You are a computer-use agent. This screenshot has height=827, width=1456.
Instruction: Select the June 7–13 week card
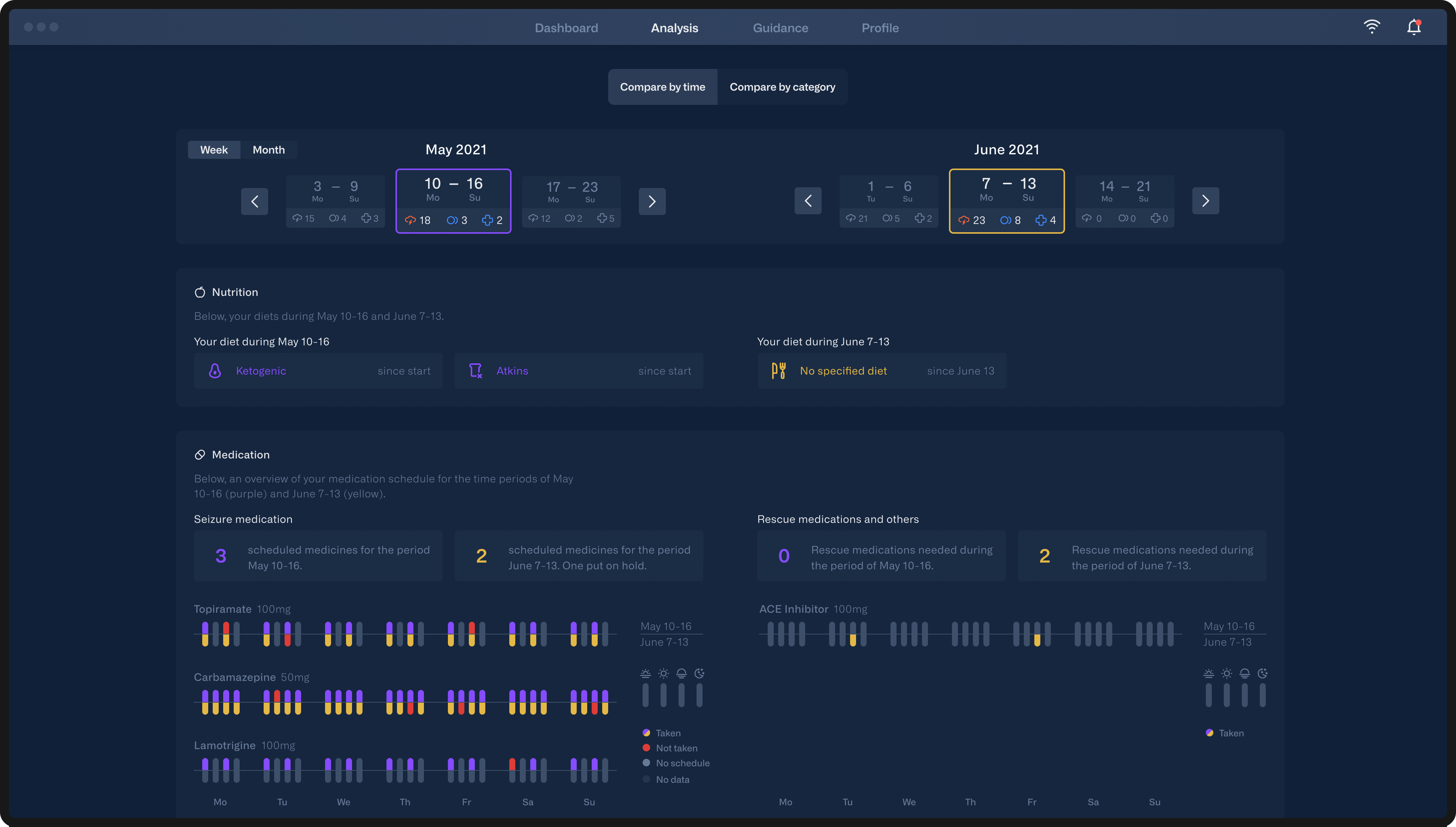click(x=1007, y=201)
